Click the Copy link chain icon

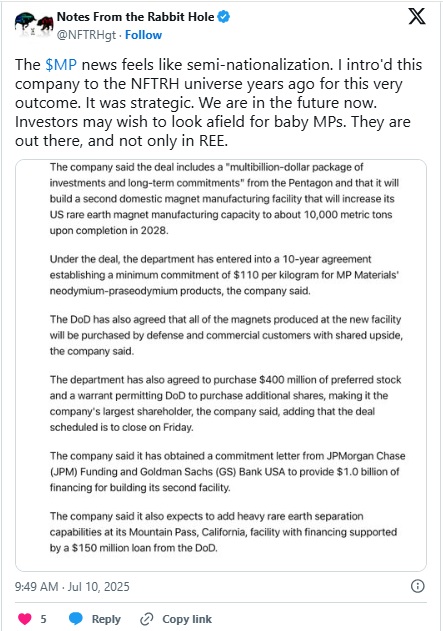146,619
